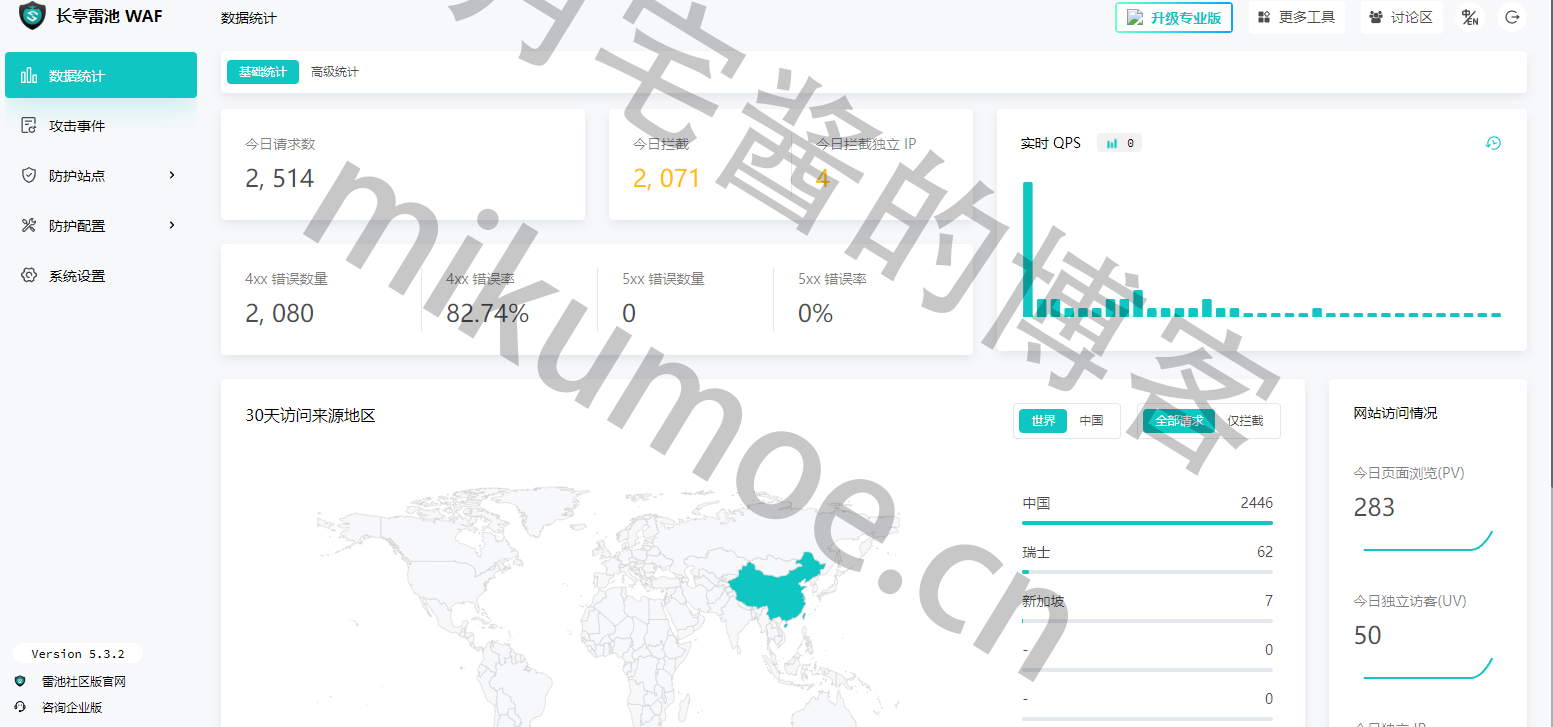This screenshot has height=727, width=1553.
Task: Click the 数据统计 page title in header
Action: tap(249, 18)
